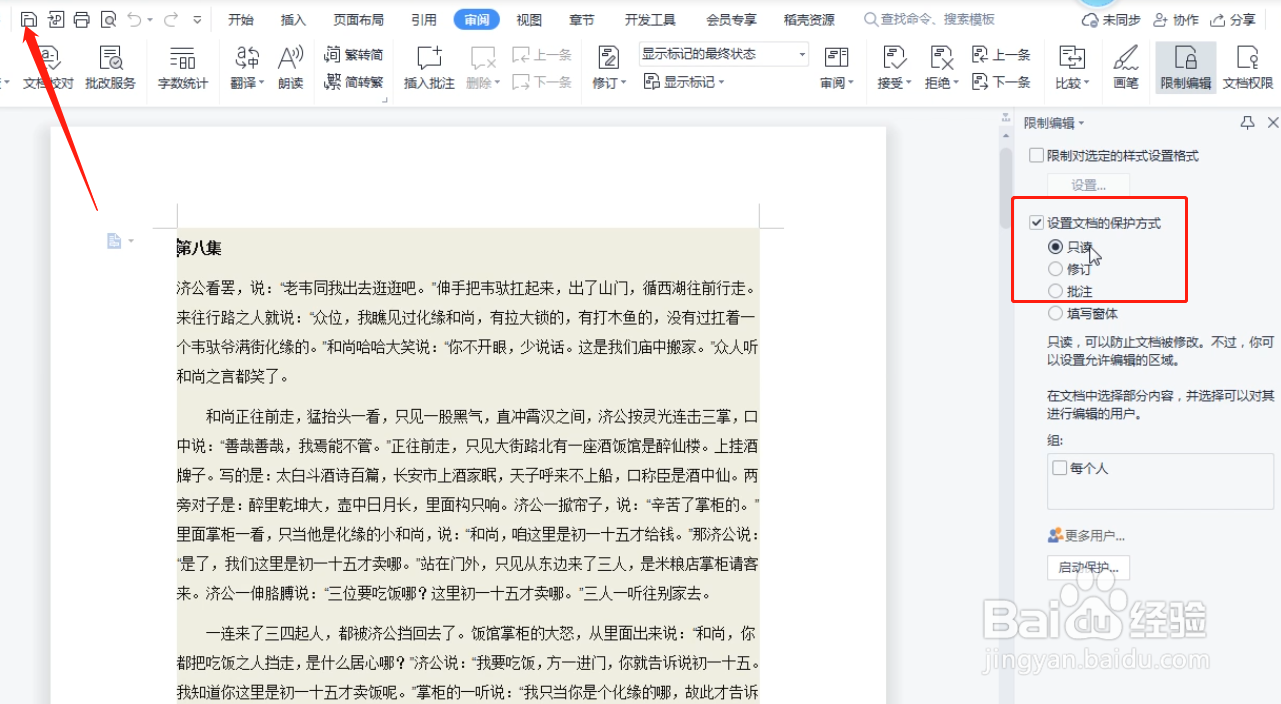
Task: Convert text with 简转繁
Action: coord(354,82)
